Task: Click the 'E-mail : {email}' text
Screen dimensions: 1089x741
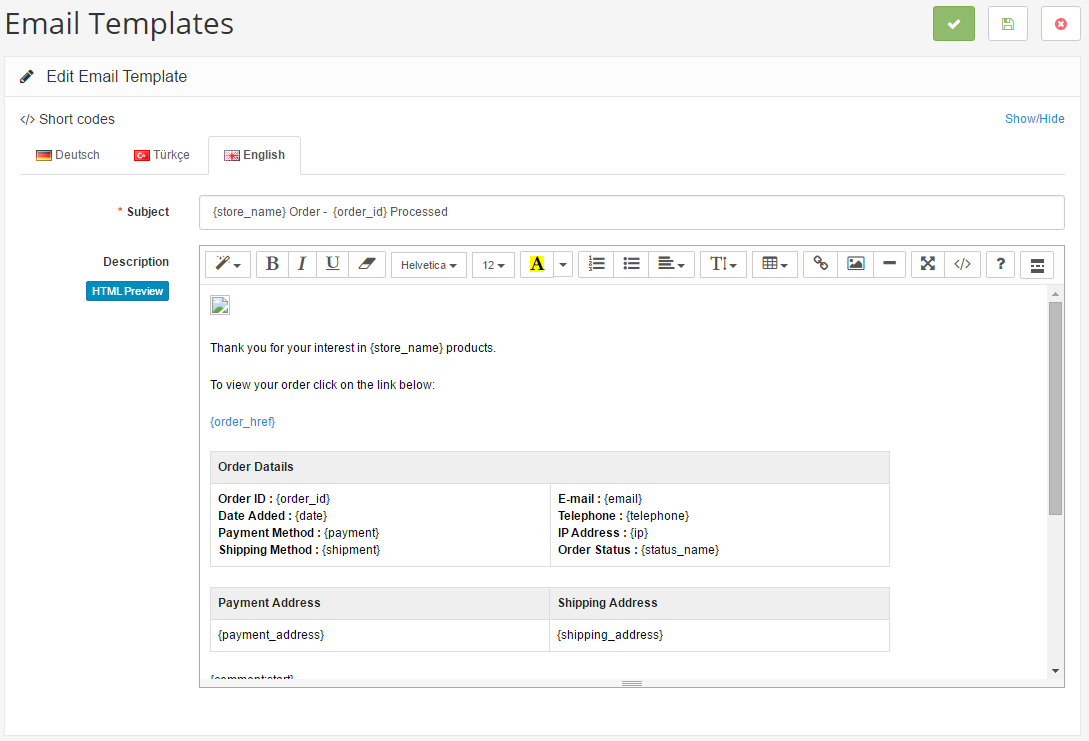Action: point(600,499)
